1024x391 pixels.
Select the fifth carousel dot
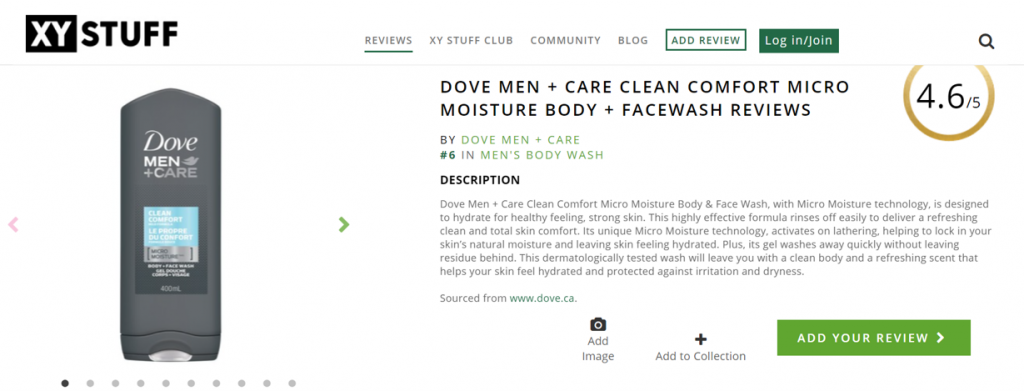166,383
